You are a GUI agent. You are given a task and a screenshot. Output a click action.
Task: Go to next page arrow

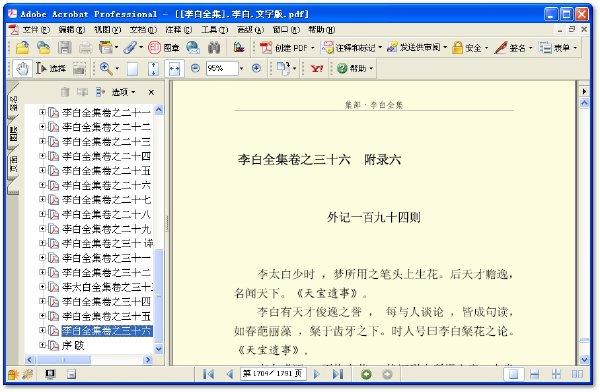click(x=316, y=374)
